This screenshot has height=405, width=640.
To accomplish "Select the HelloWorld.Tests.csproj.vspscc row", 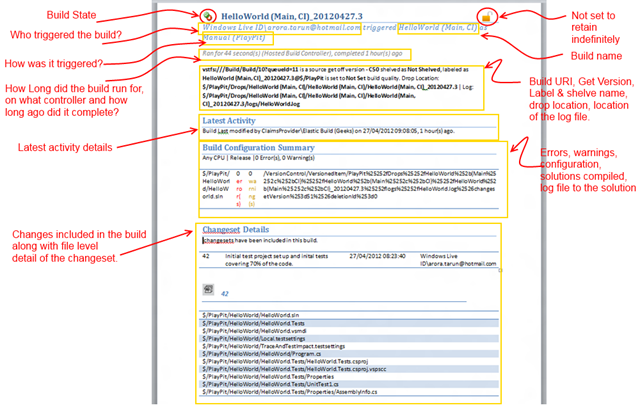I will 349,369.
